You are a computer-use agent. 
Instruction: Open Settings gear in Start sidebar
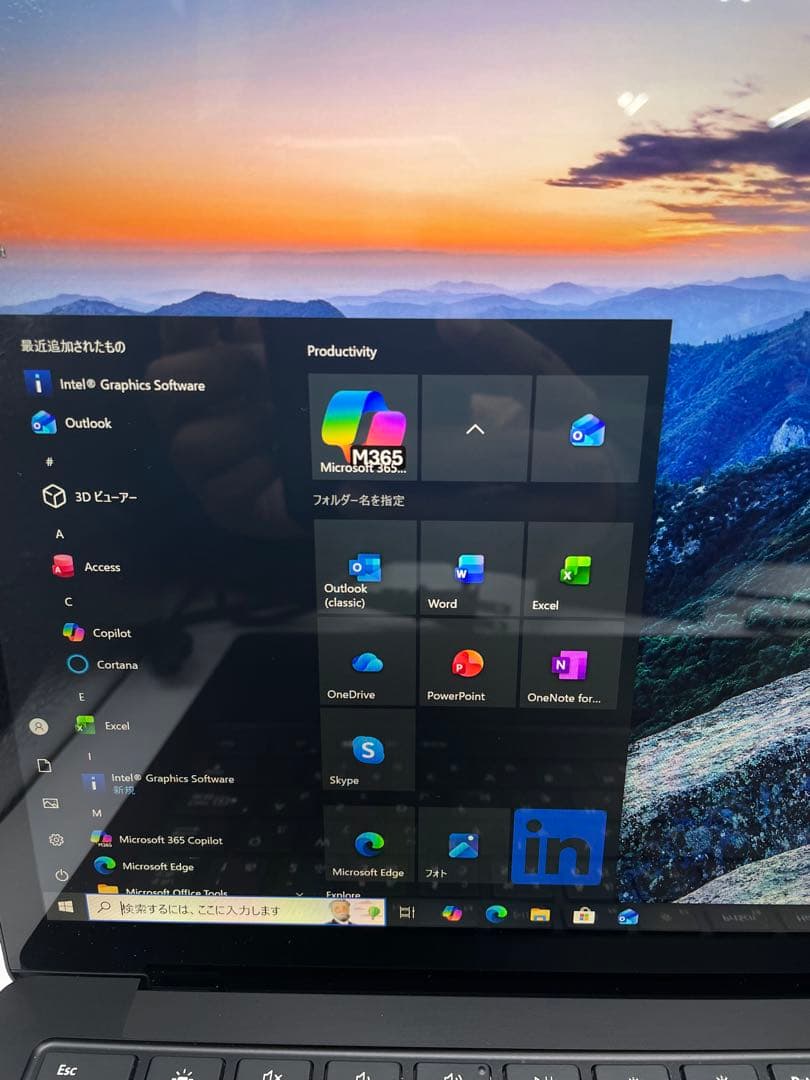coord(56,840)
